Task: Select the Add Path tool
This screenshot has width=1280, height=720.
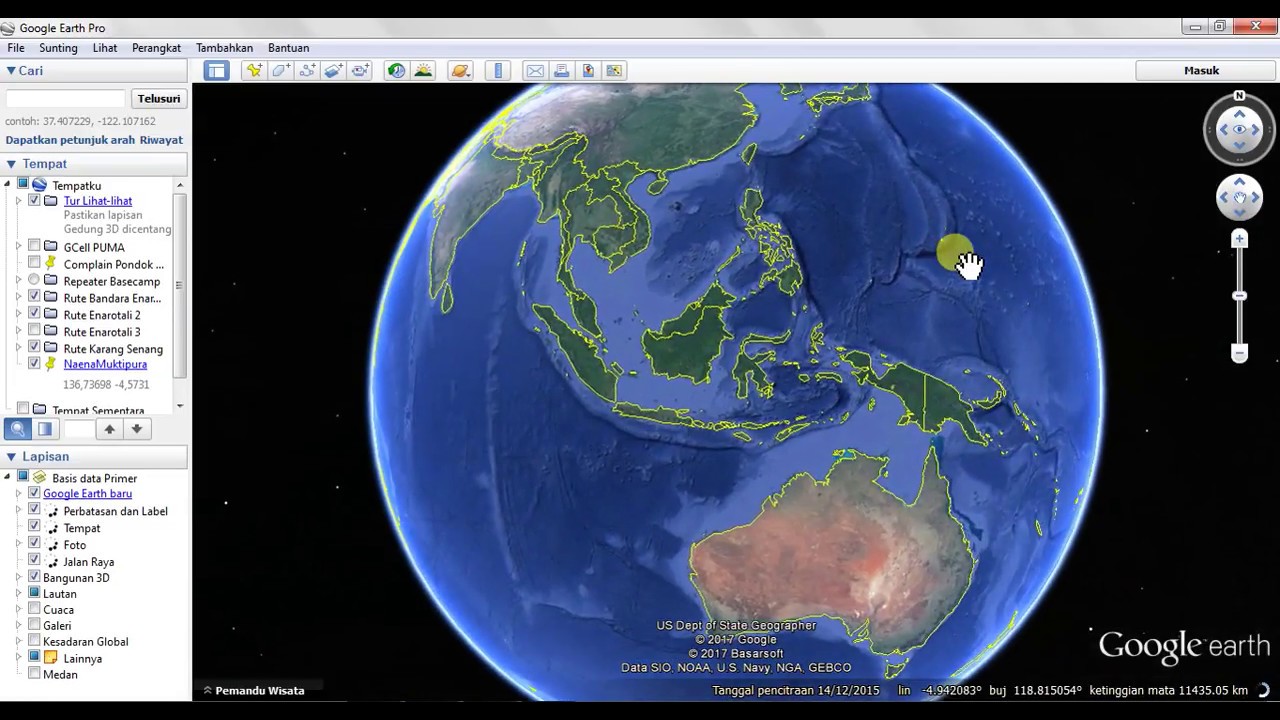Action: [x=307, y=71]
